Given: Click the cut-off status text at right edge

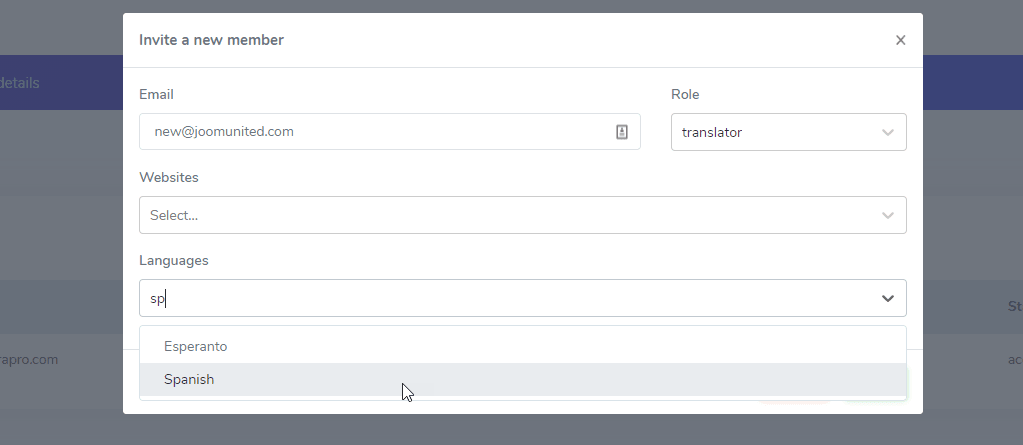Looking at the screenshot, I should [1014, 359].
